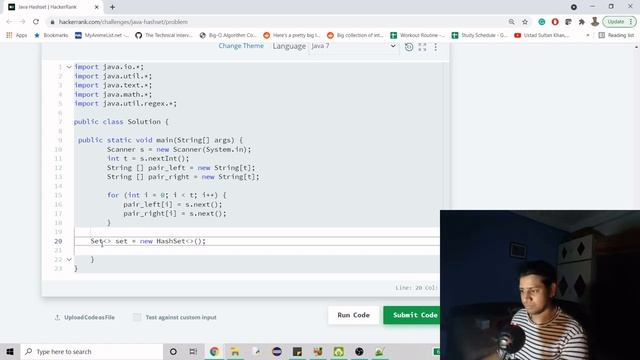Image resolution: width=640 pixels, height=360 pixels.
Task: Click the page scrollbar up arrow
Action: 636,47
